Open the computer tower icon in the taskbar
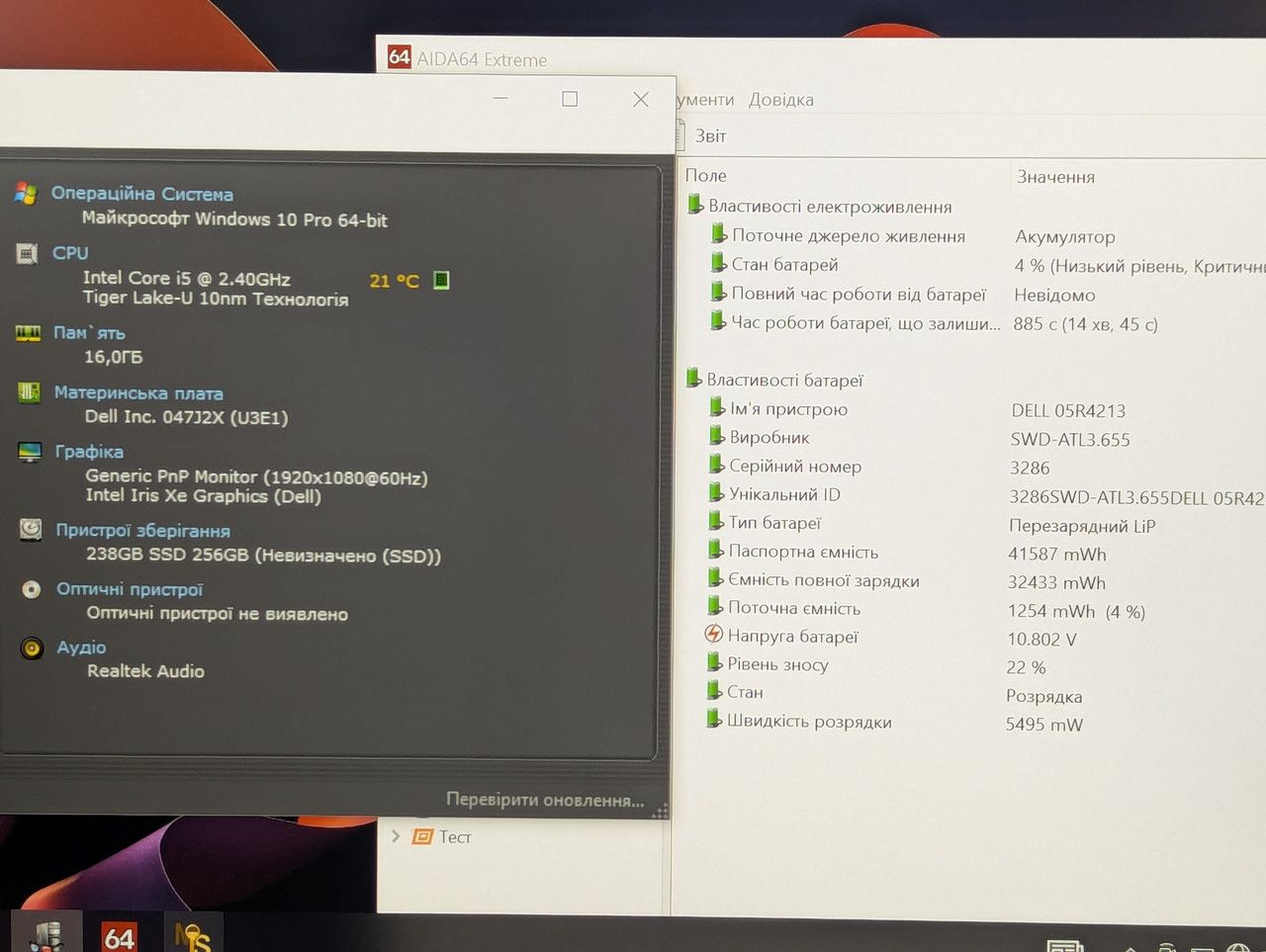The height and width of the screenshot is (952, 1266). tap(46, 934)
